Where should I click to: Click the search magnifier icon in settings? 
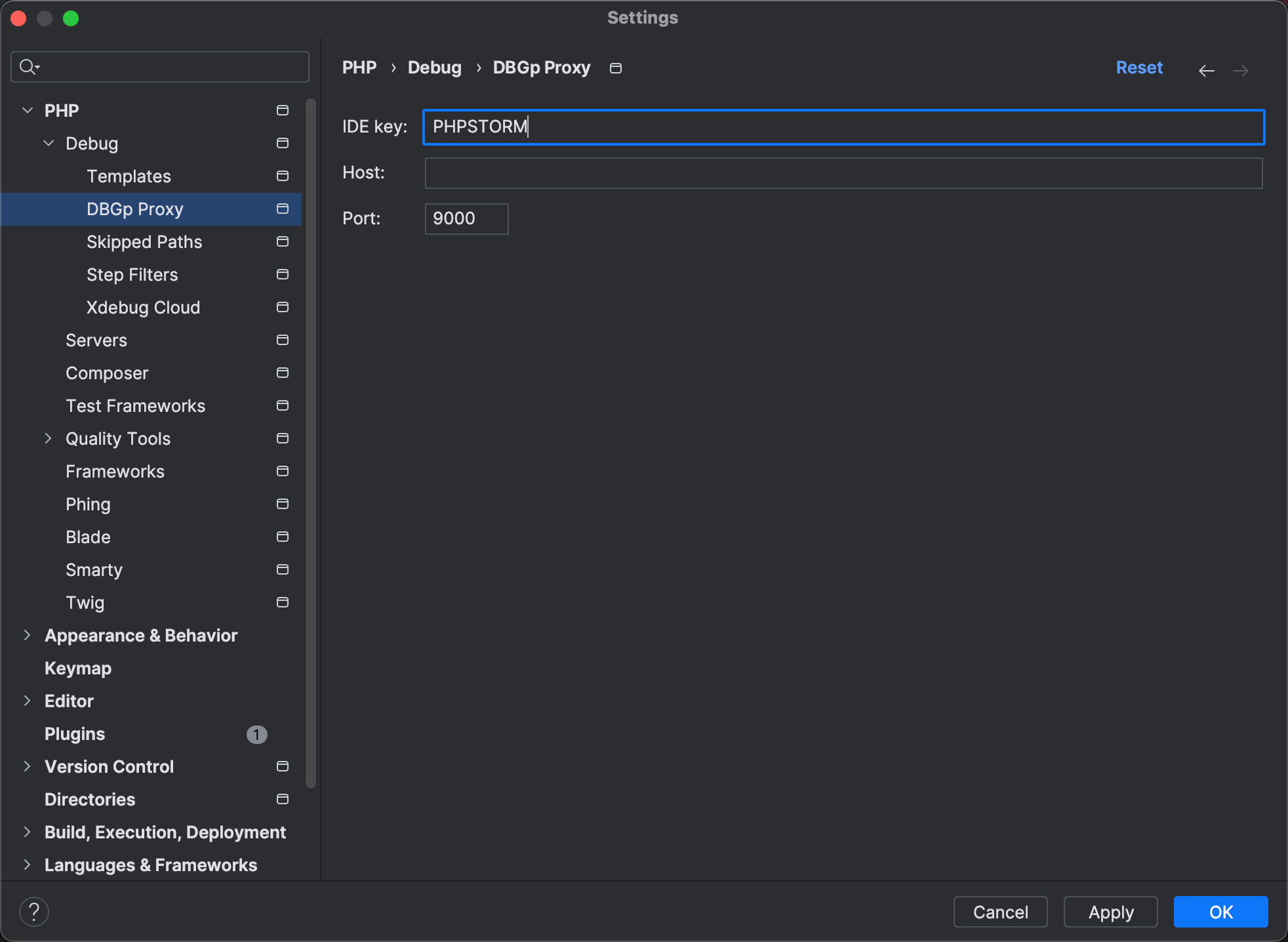pyautogui.click(x=30, y=67)
